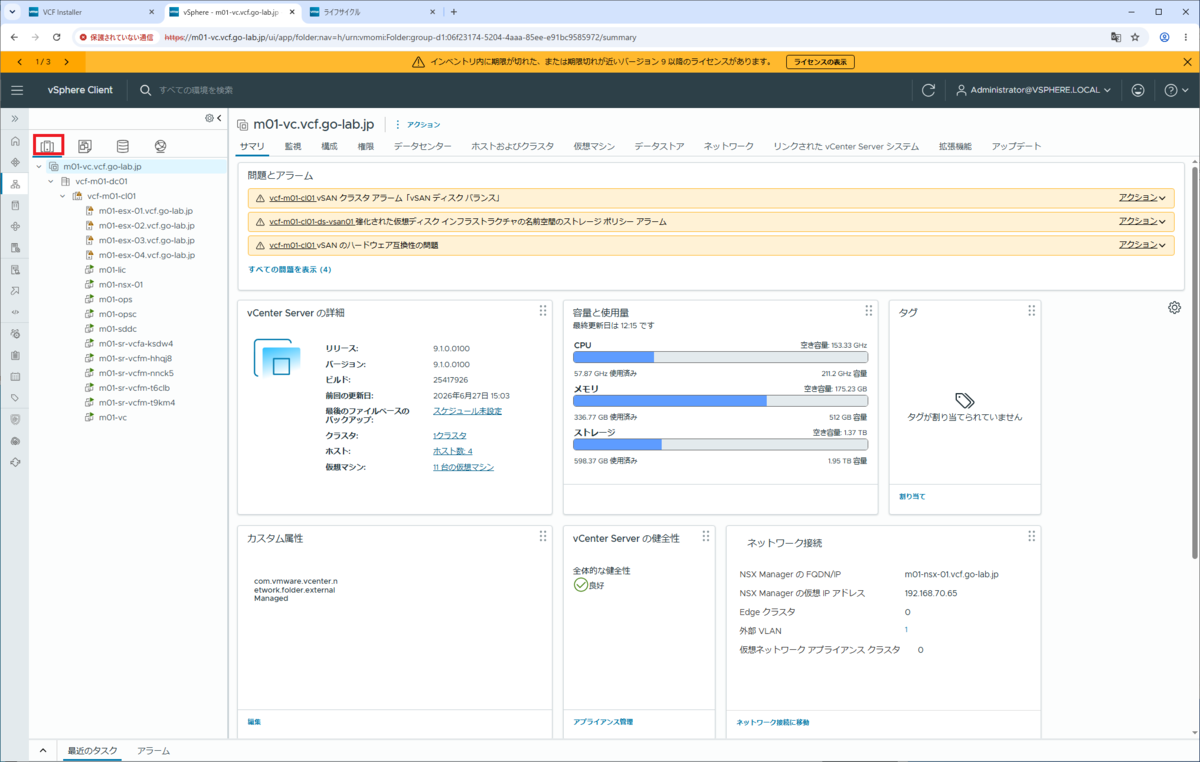Go to Home in left sidebar
Image resolution: width=1200 pixels, height=762 pixels.
15,141
